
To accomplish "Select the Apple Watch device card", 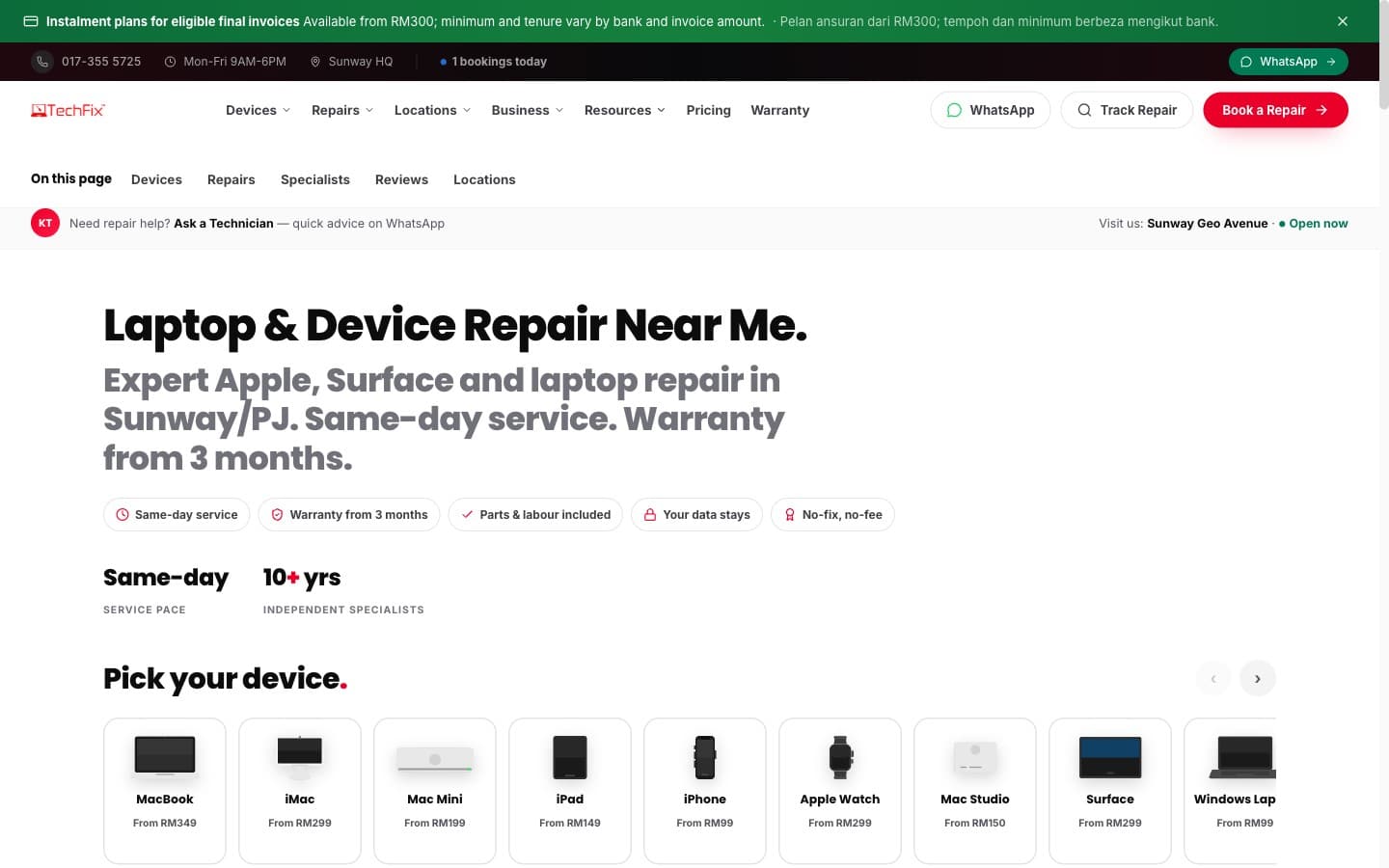I will [840, 791].
